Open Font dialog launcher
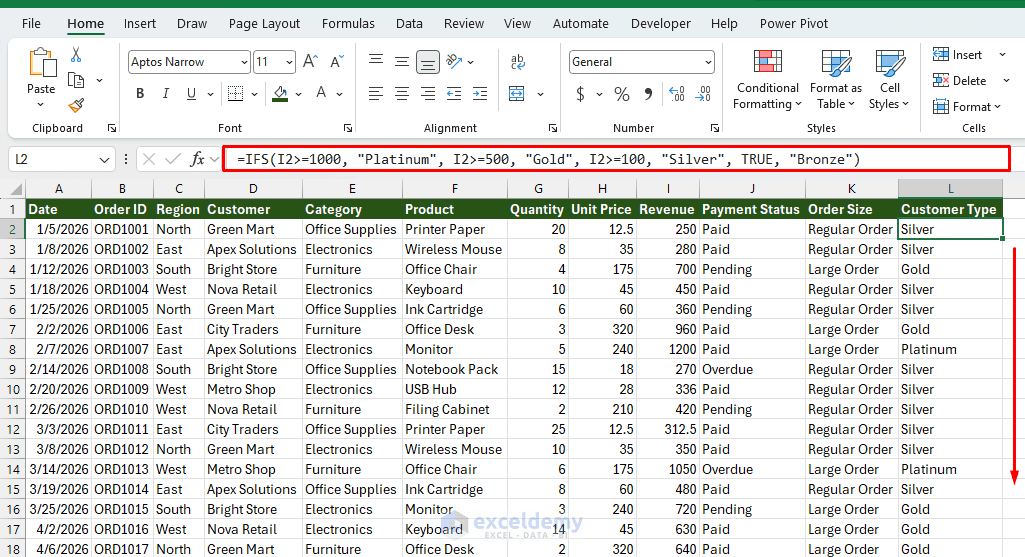 (x=348, y=128)
